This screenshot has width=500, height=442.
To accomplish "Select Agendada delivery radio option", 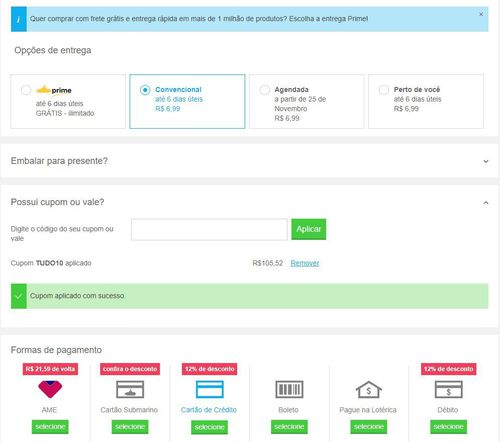I will (x=265, y=90).
